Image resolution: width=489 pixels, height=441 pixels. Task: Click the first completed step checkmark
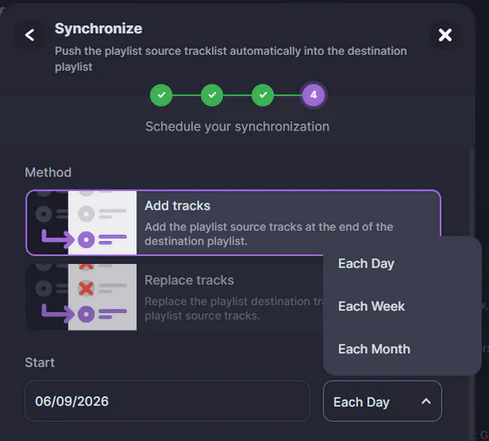pos(161,95)
